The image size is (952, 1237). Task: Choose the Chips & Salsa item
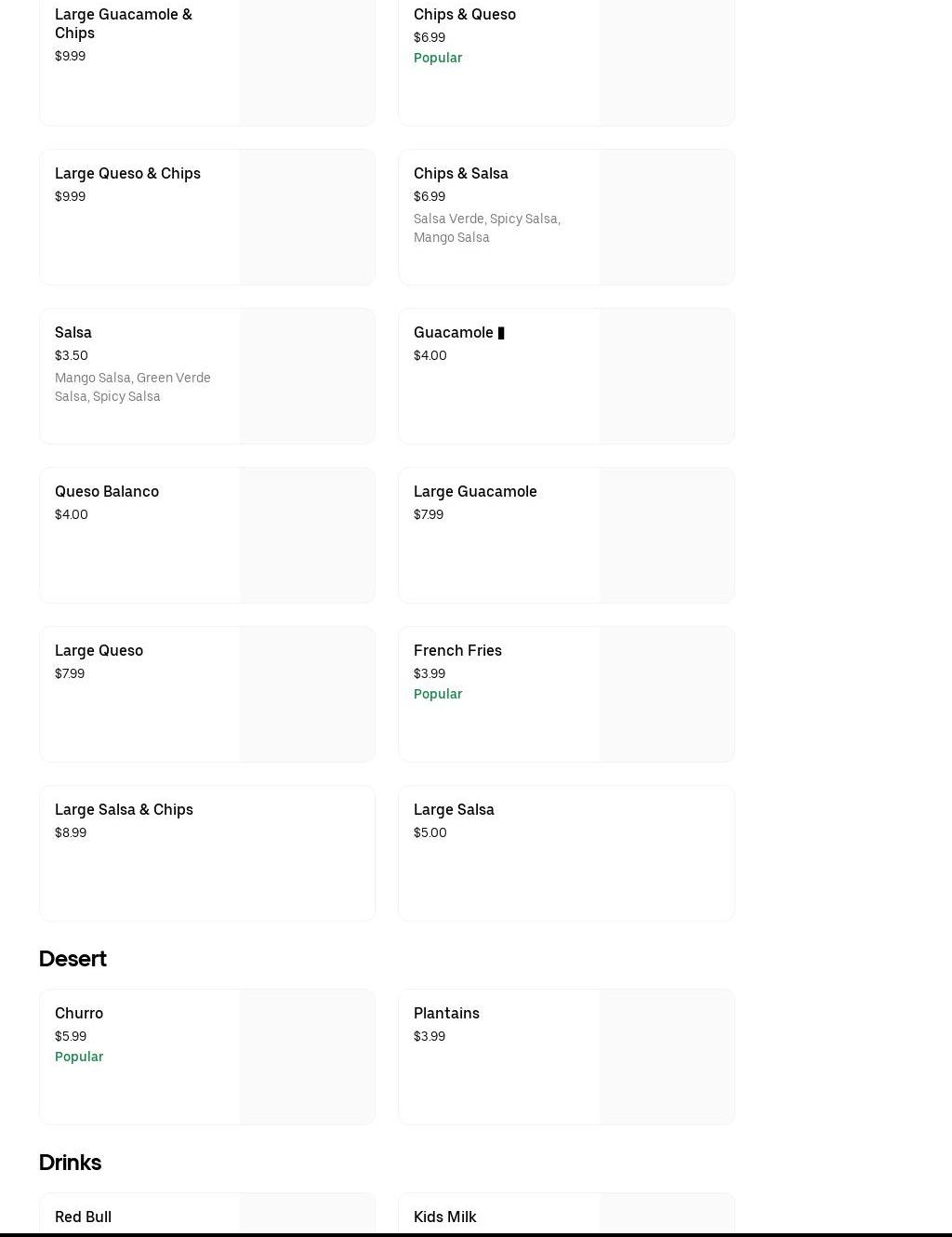point(566,217)
